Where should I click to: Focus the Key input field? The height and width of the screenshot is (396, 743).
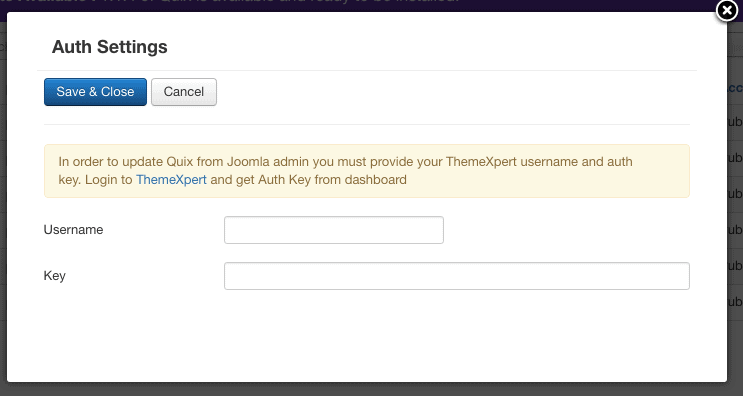pos(457,276)
